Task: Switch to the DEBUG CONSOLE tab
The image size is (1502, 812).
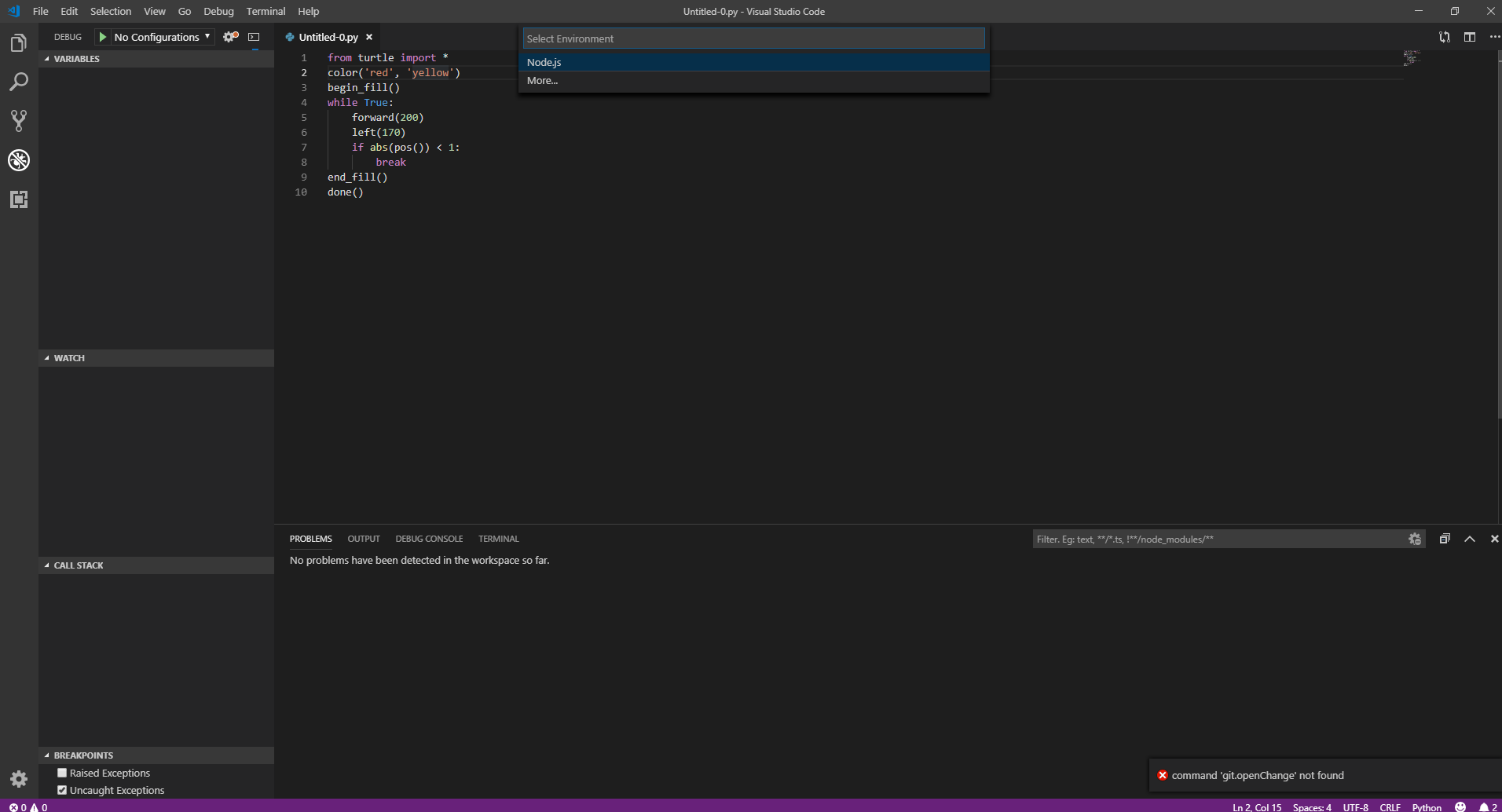Action: 429,539
